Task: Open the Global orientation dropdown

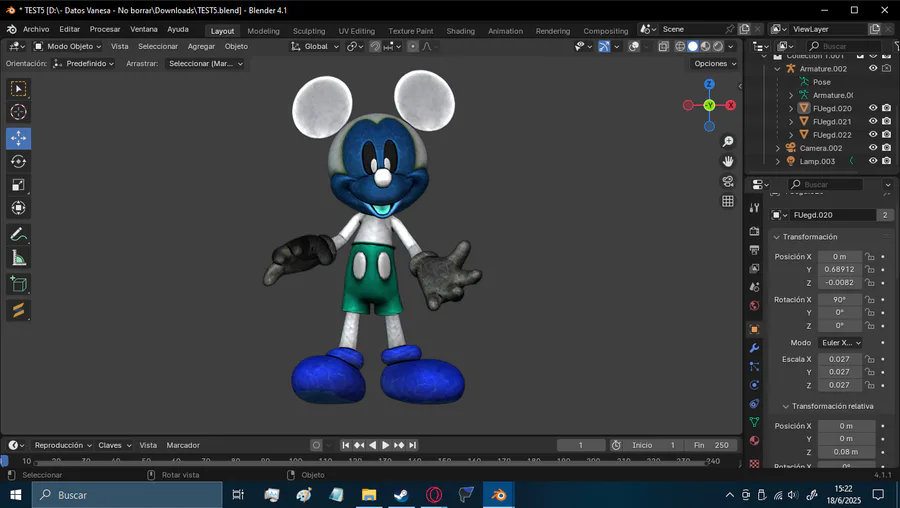Action: (315, 46)
